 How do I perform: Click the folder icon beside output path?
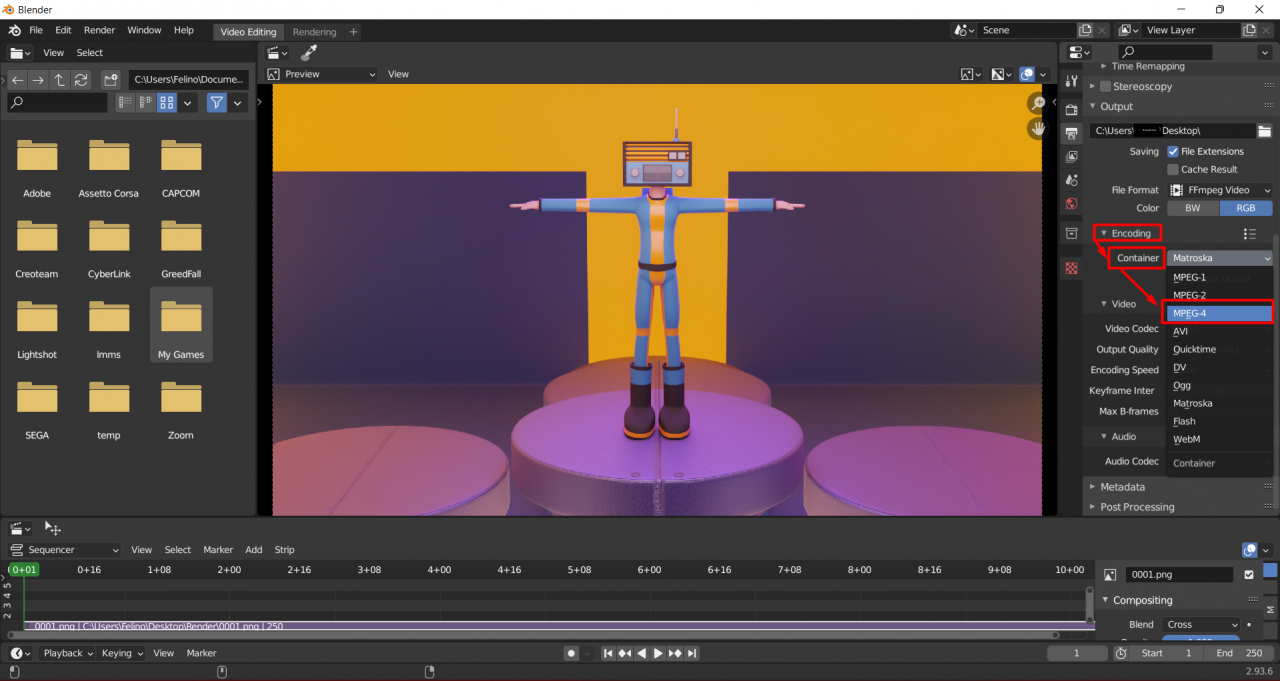[1264, 131]
